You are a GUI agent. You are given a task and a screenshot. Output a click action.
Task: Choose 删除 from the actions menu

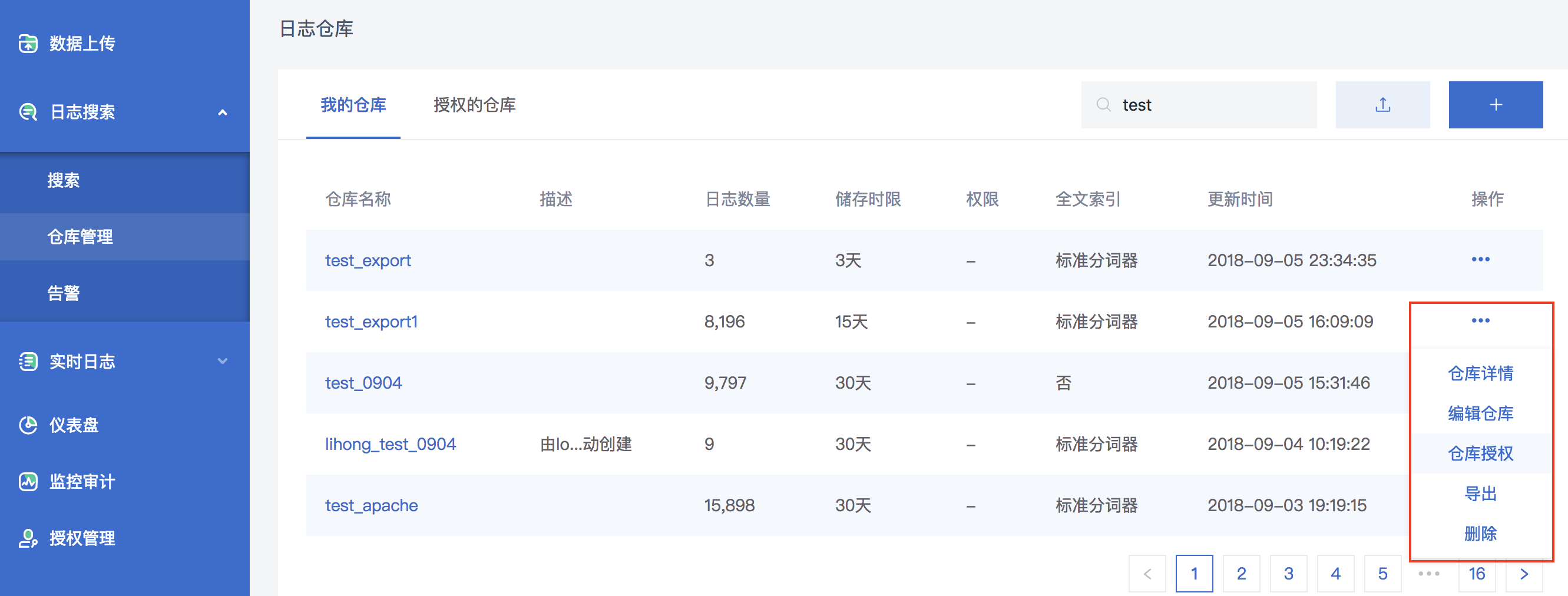(1480, 534)
